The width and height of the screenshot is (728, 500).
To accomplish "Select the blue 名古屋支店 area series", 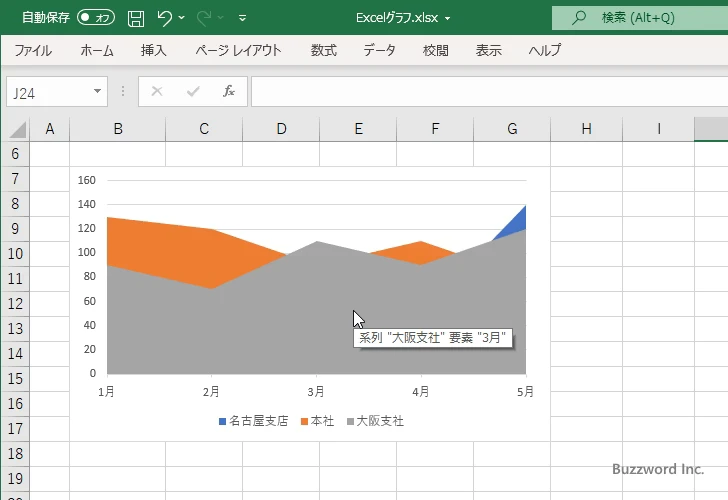I will click(517, 225).
